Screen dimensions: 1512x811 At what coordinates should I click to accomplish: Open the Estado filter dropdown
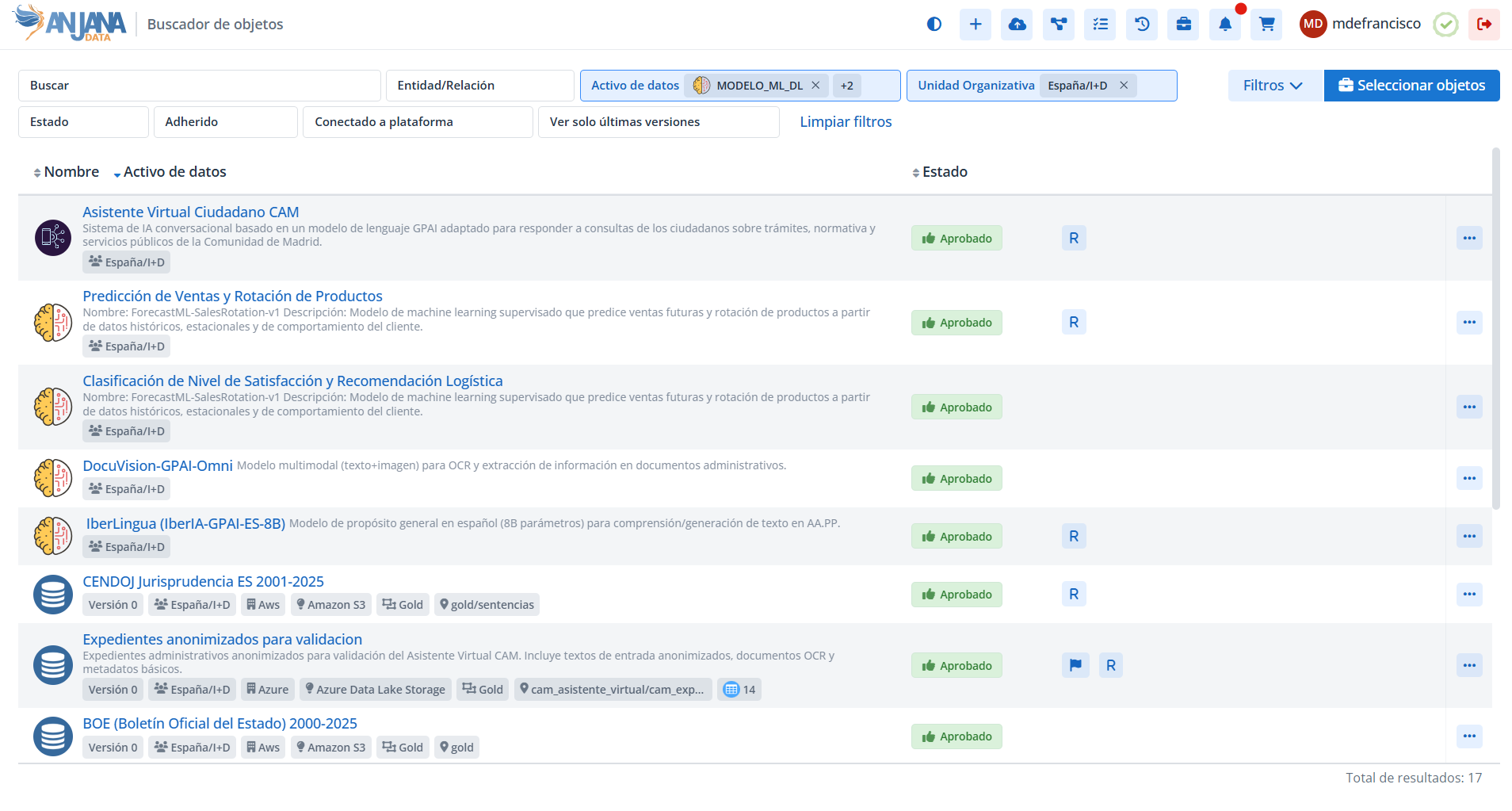point(83,122)
